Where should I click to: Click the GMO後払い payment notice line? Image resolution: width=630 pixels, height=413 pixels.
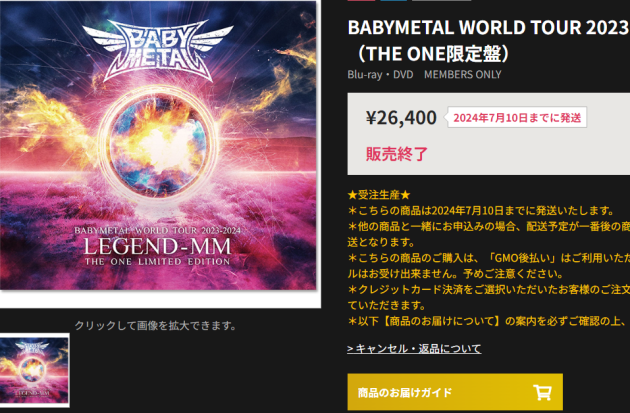click(x=489, y=258)
